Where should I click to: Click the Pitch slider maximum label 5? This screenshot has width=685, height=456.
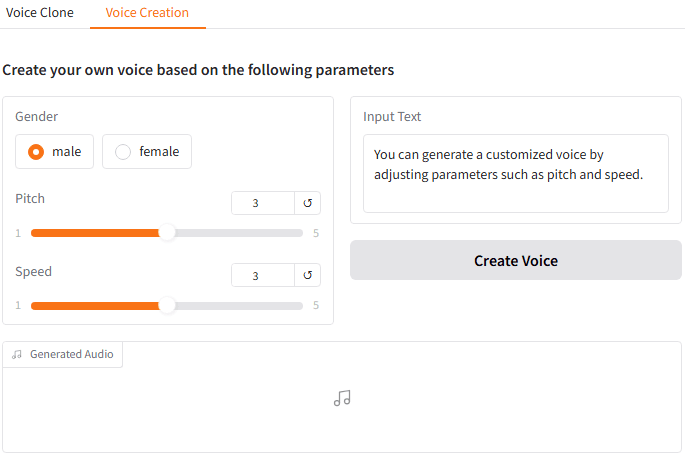click(x=316, y=233)
